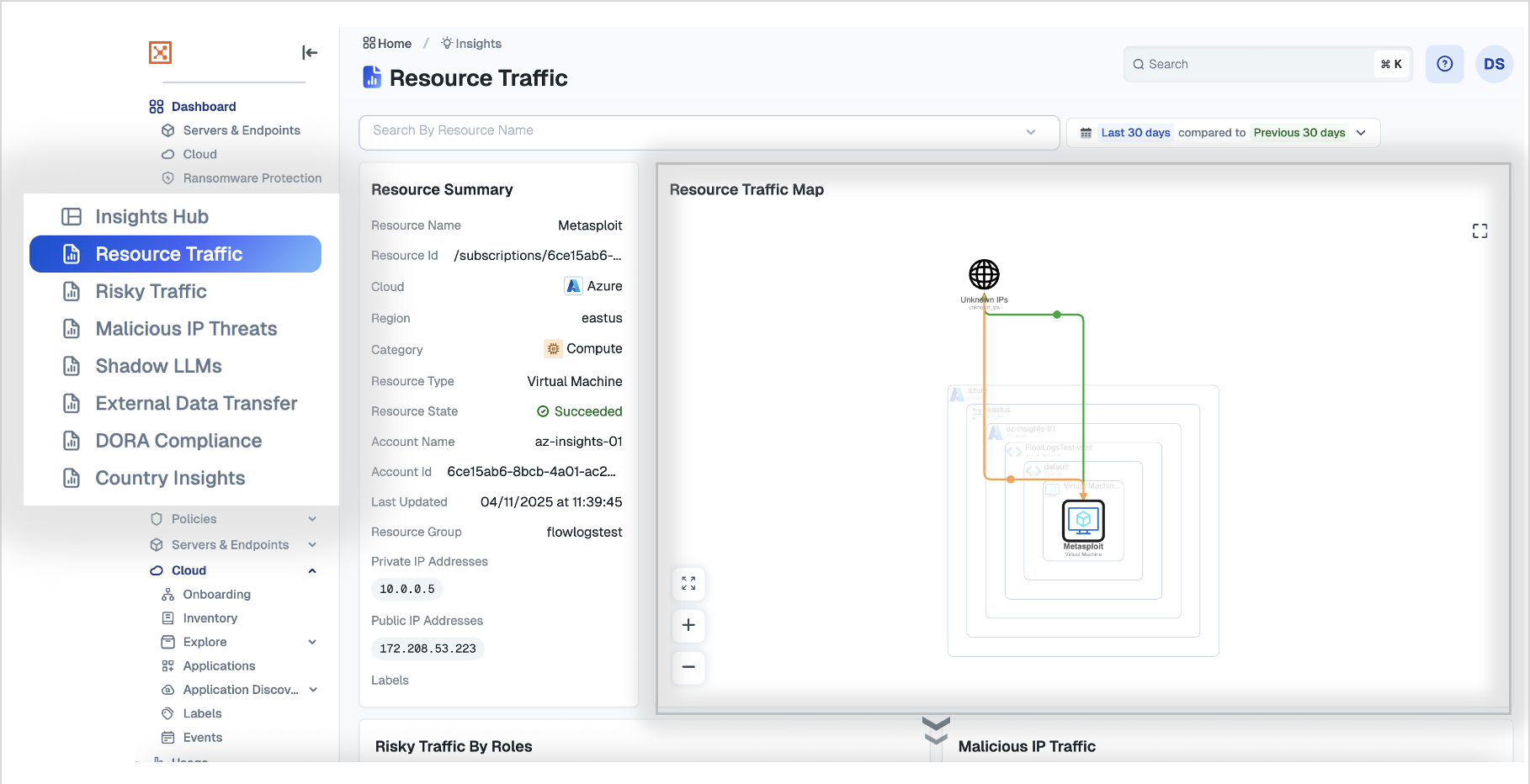This screenshot has height=784, width=1530.
Task: Expand traffic map to fullscreen
Action: click(1480, 231)
